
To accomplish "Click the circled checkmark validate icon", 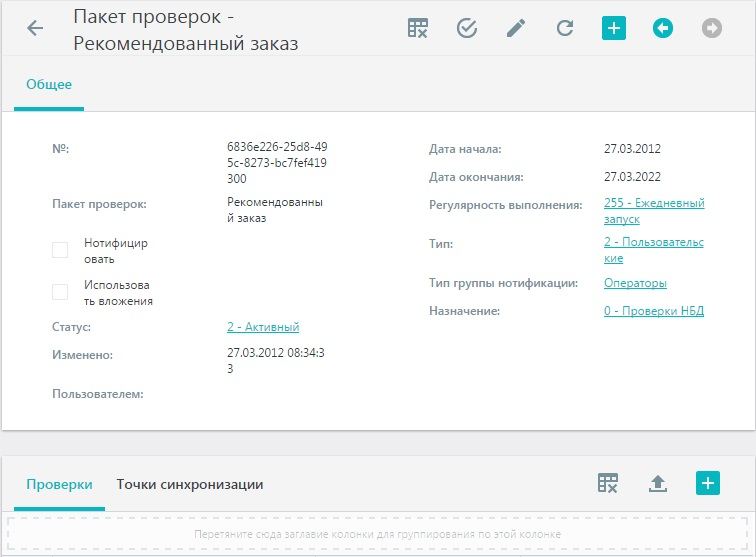I will point(467,28).
